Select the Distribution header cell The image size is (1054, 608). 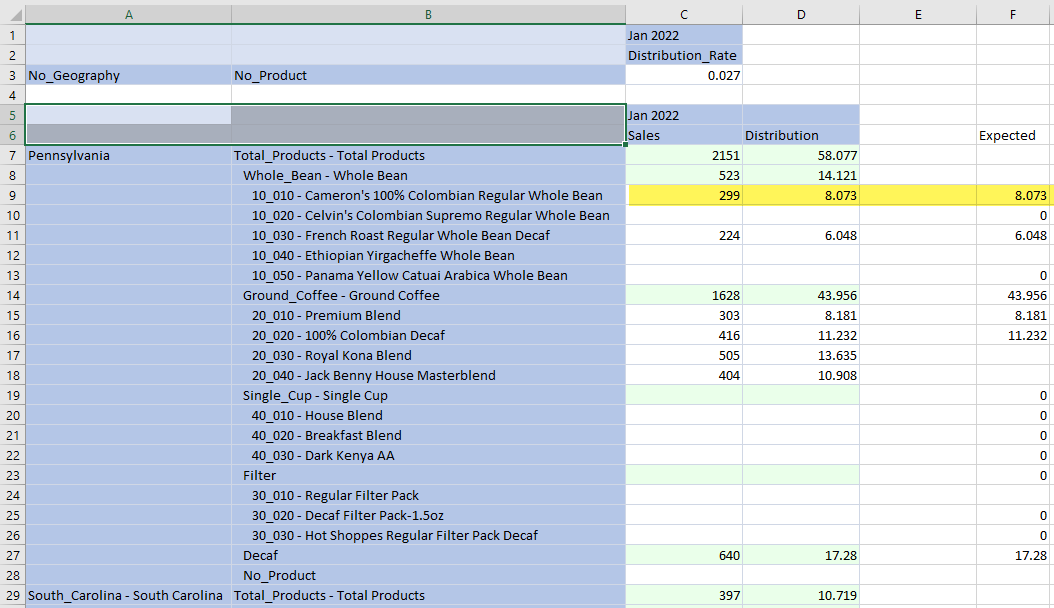pos(801,135)
